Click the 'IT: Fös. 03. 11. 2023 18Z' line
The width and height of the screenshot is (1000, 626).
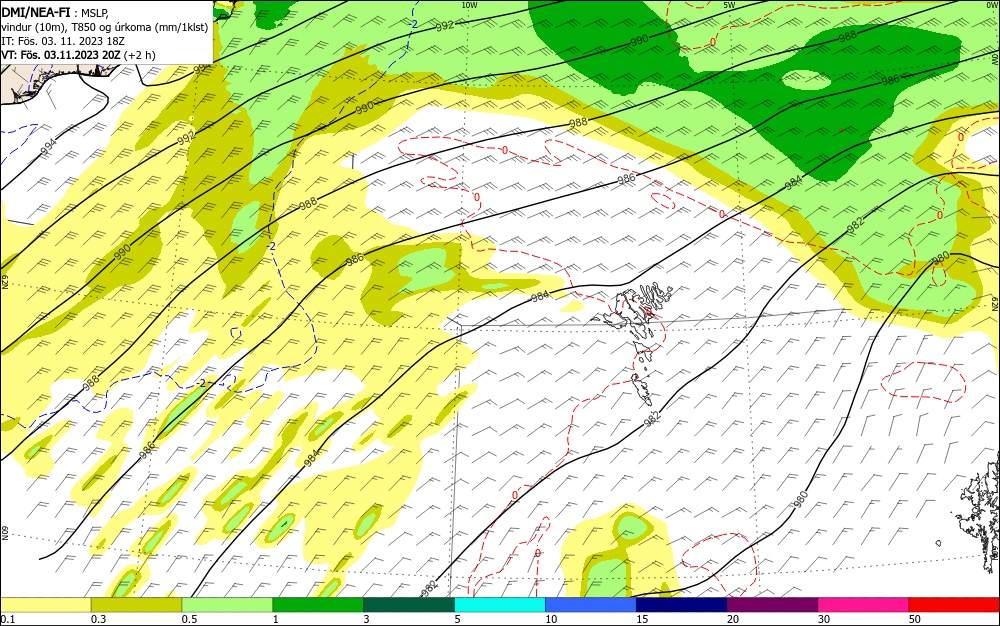click(x=63, y=41)
